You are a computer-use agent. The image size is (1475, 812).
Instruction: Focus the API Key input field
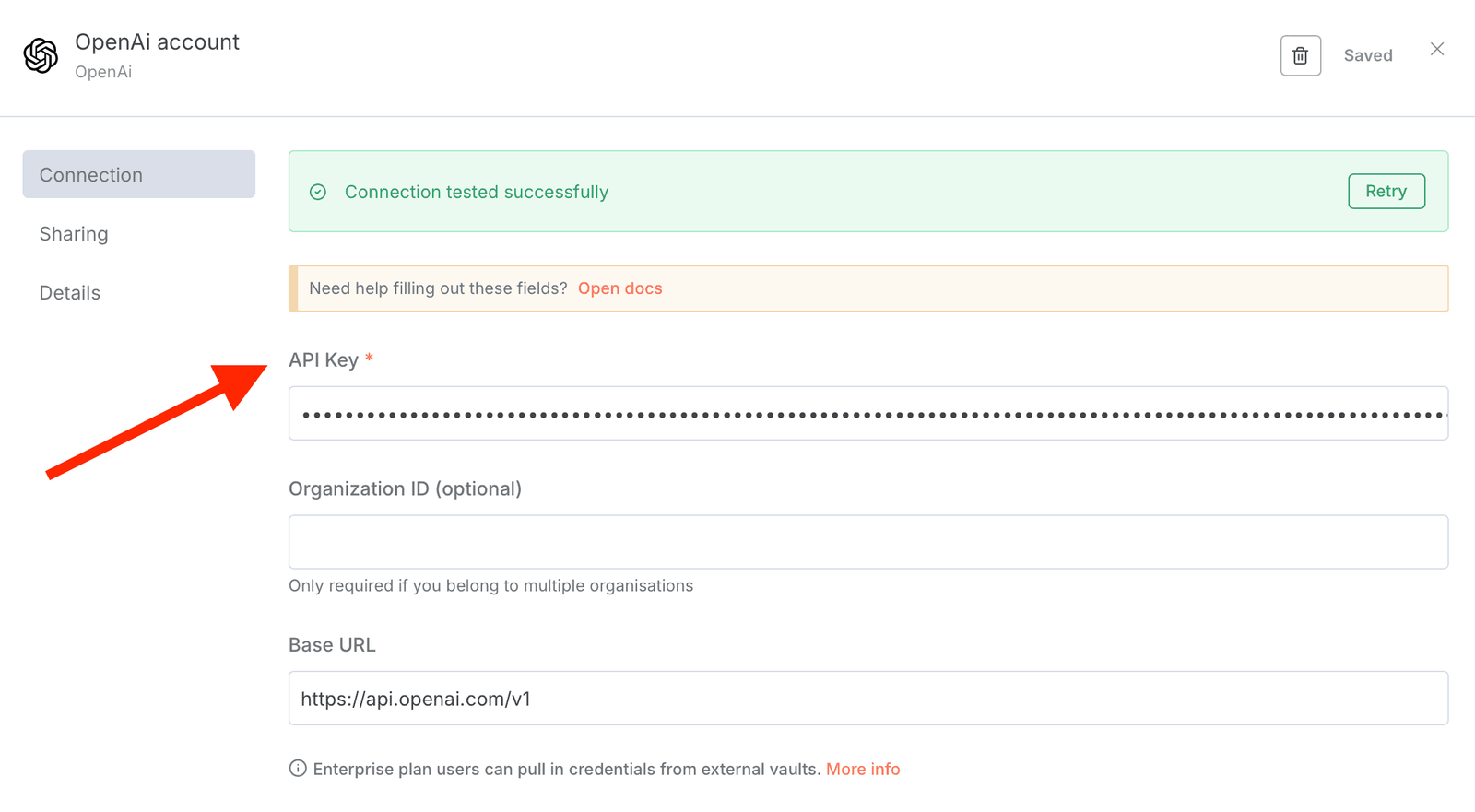point(867,414)
